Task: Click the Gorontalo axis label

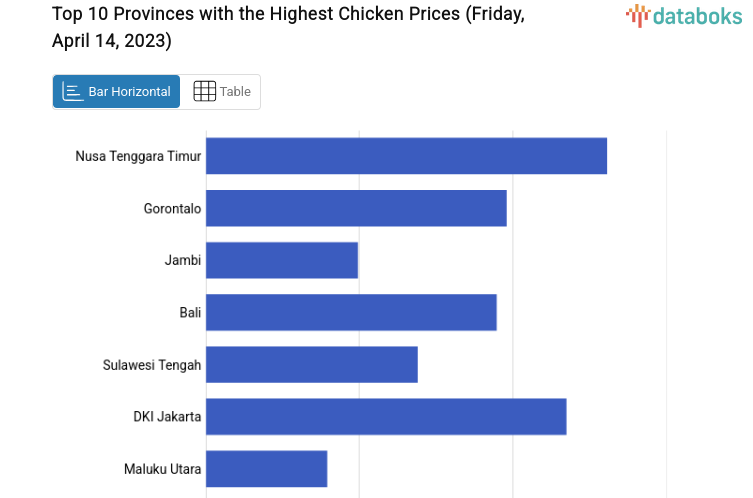Action: click(172, 208)
